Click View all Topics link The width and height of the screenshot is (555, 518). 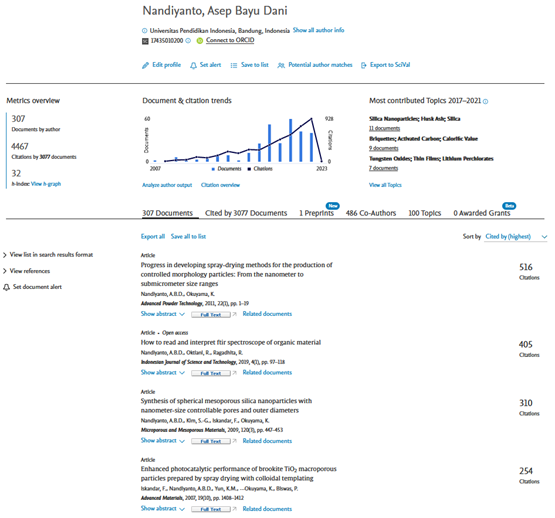[385, 185]
